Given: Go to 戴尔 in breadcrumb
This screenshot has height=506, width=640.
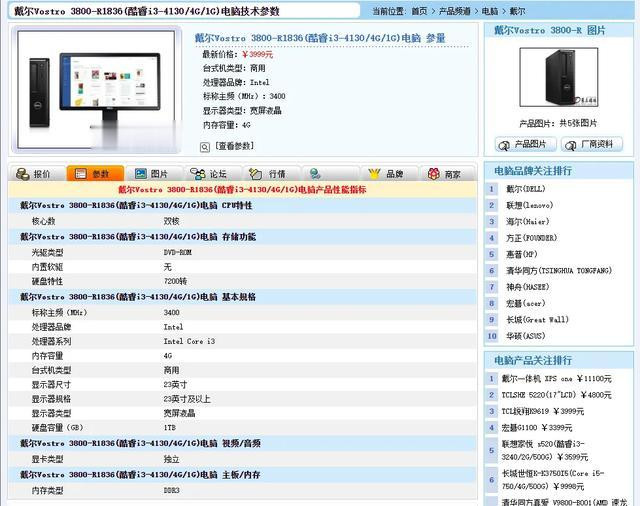Looking at the screenshot, I should 517,11.
